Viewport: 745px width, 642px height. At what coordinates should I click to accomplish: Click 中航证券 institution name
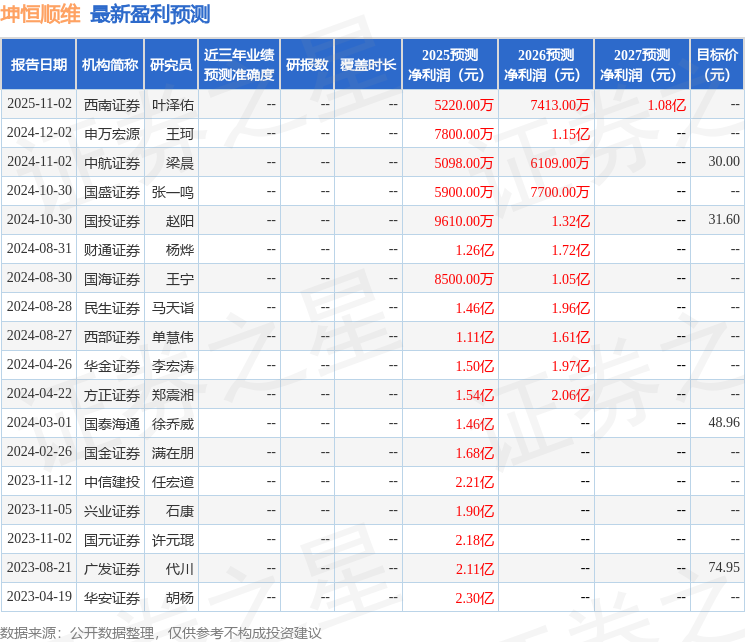click(112, 163)
